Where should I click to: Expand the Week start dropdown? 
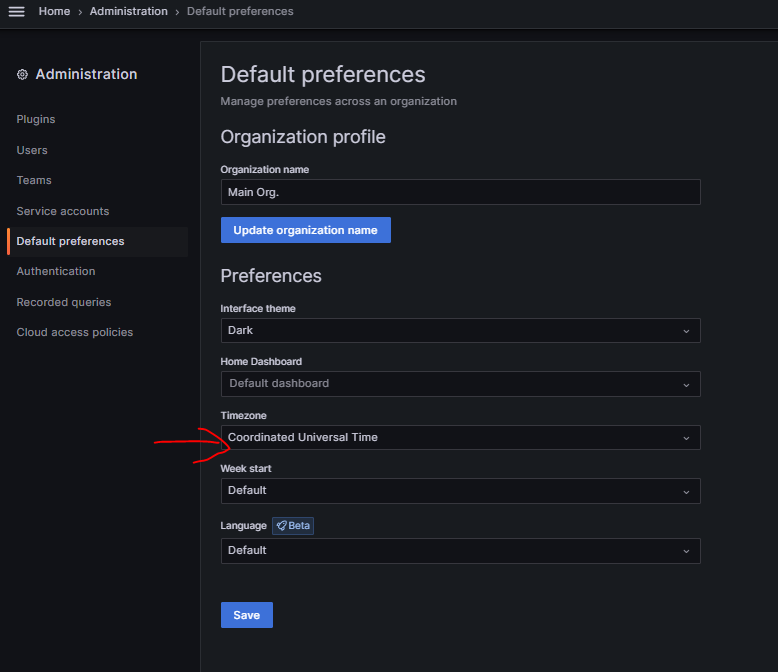point(460,491)
